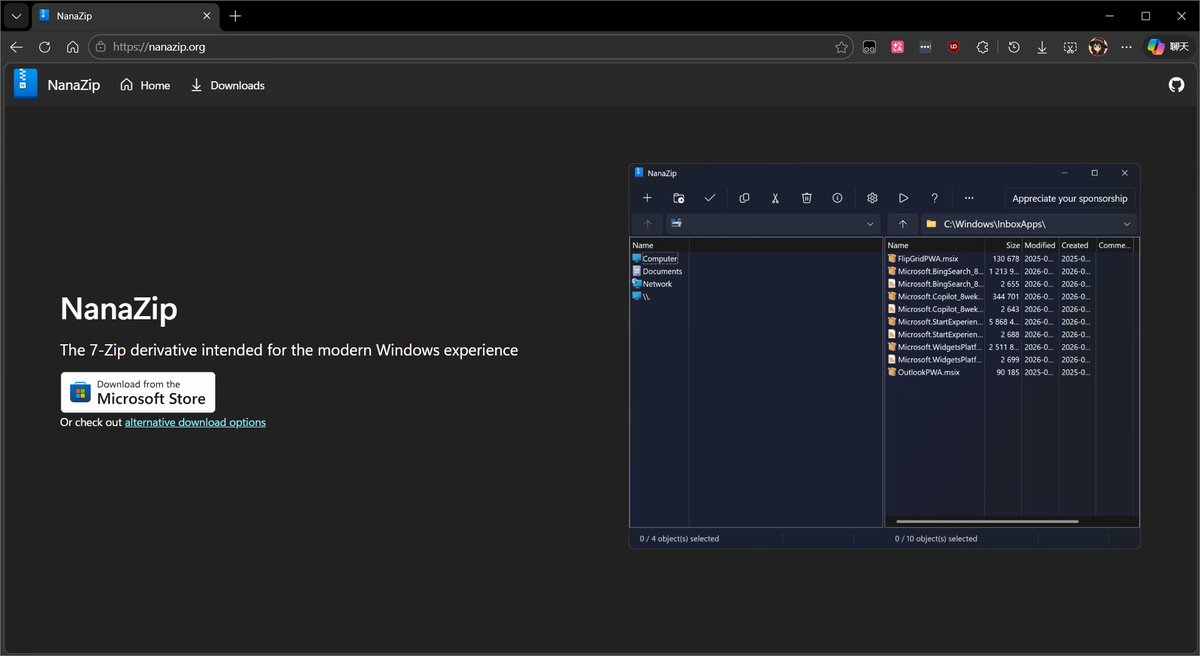Open the More ellipsis menu in the NanaZip toolbar
The width and height of the screenshot is (1200, 656).
[x=969, y=198]
